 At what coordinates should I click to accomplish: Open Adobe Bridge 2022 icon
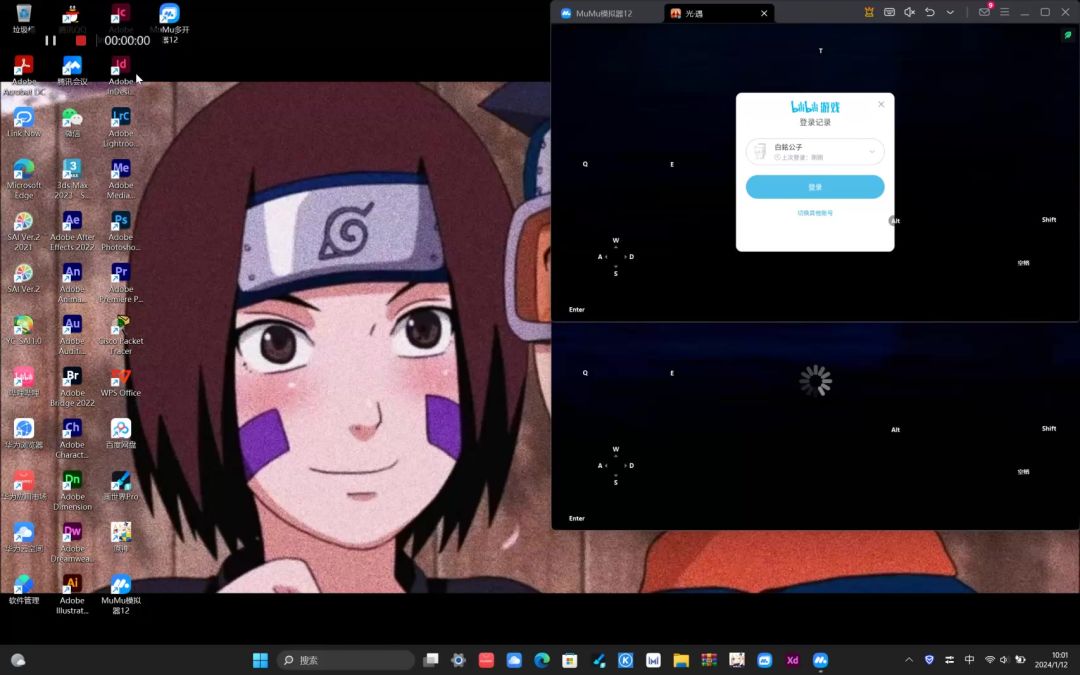point(72,387)
